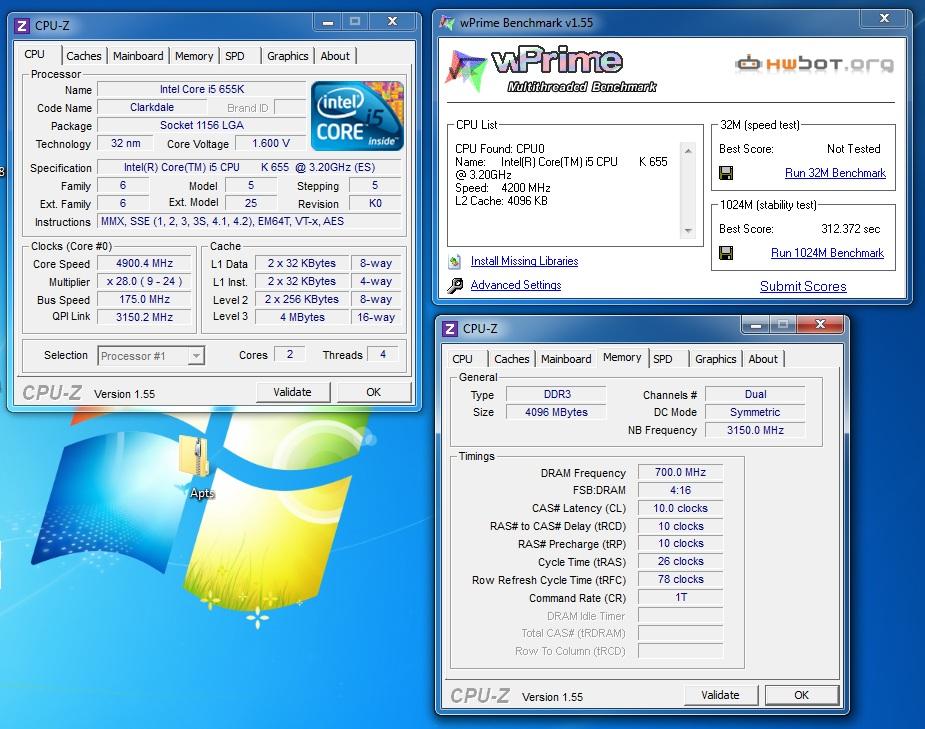This screenshot has width=925, height=729.
Task: Open Submit Scores link
Action: coord(803,287)
